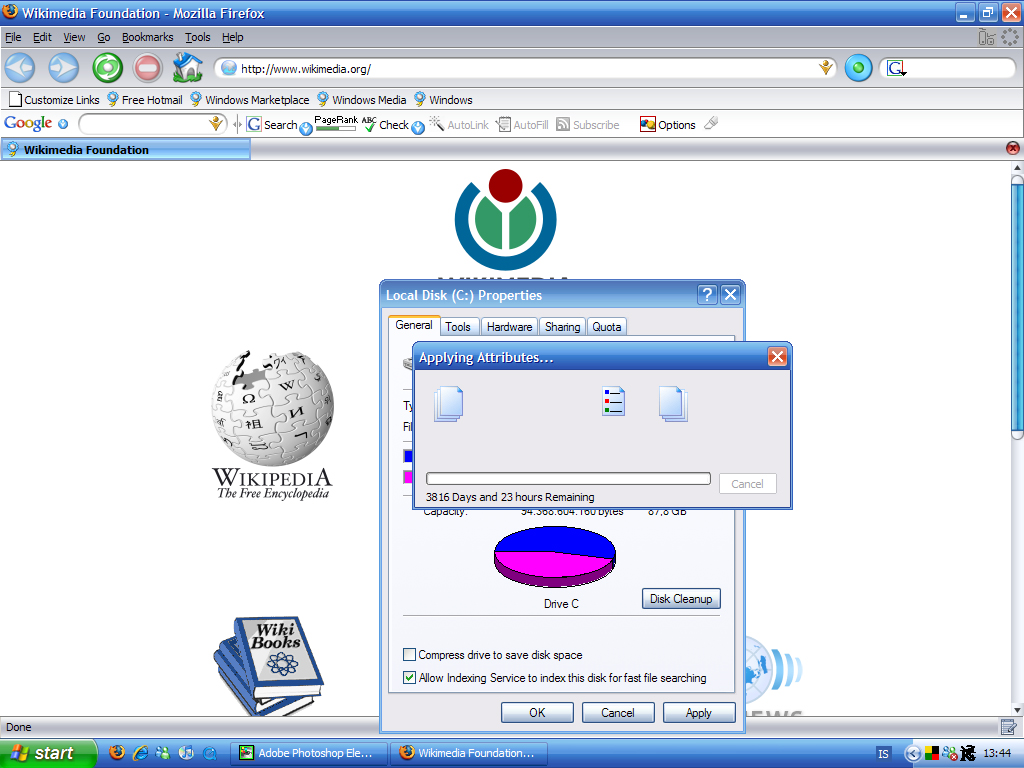Open the Edit menu
Viewport: 1024px width, 768px height.
[42, 37]
